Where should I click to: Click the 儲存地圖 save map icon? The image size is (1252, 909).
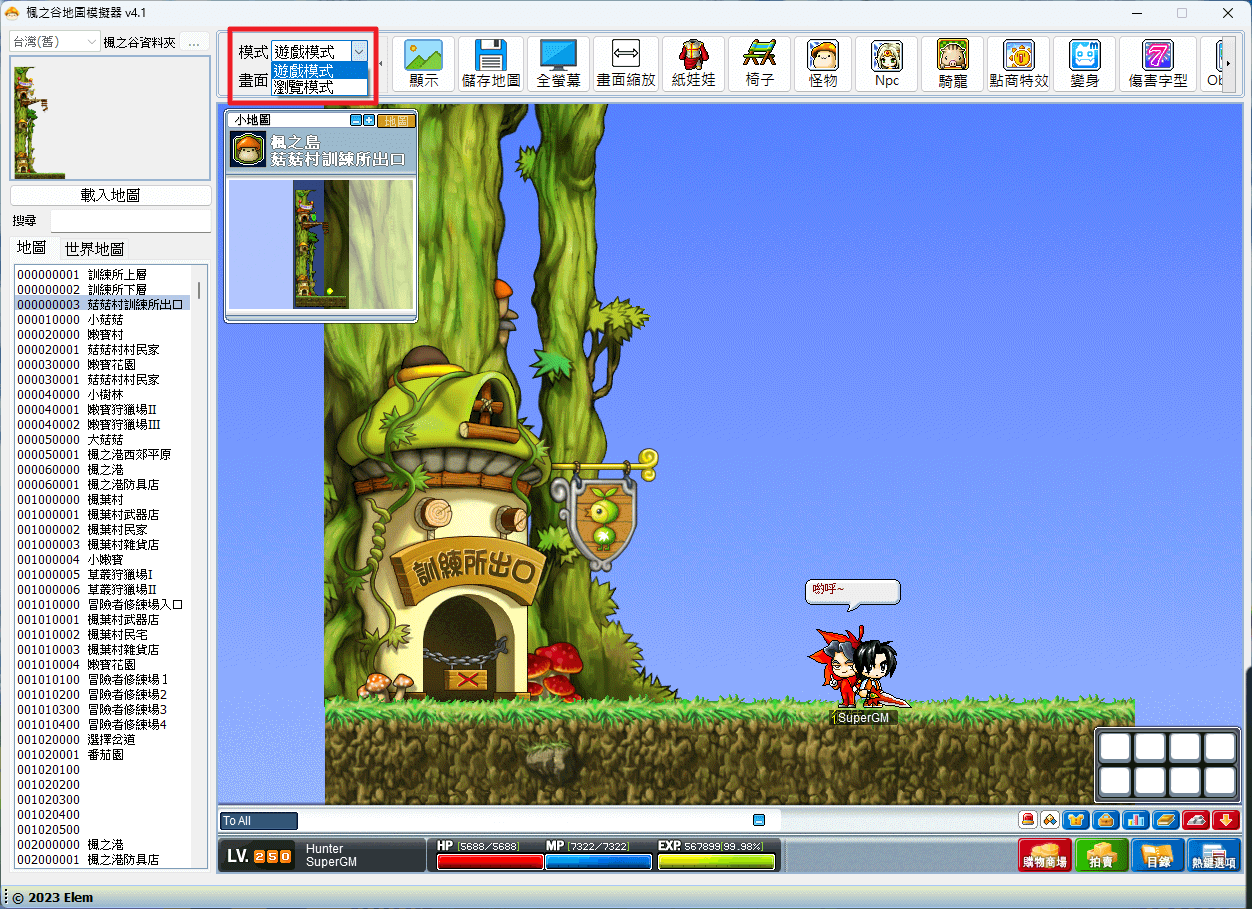click(491, 64)
